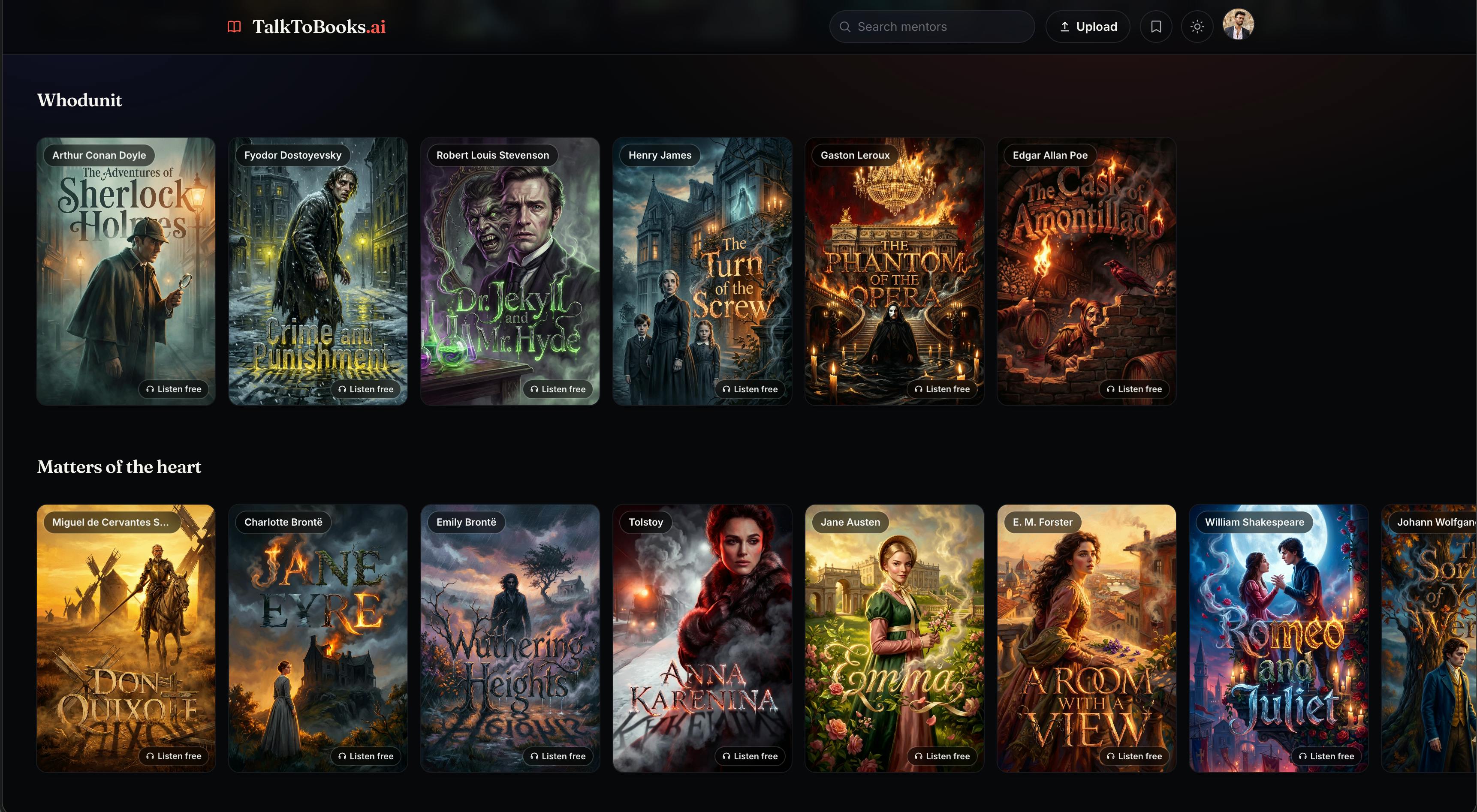The height and width of the screenshot is (812, 1477).
Task: Open the Romeo and Juliet book cover
Action: (x=1278, y=638)
